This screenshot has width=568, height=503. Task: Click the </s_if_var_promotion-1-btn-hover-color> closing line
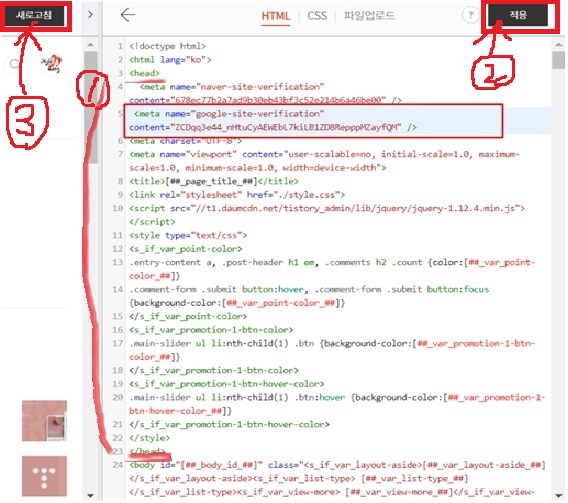pos(229,424)
